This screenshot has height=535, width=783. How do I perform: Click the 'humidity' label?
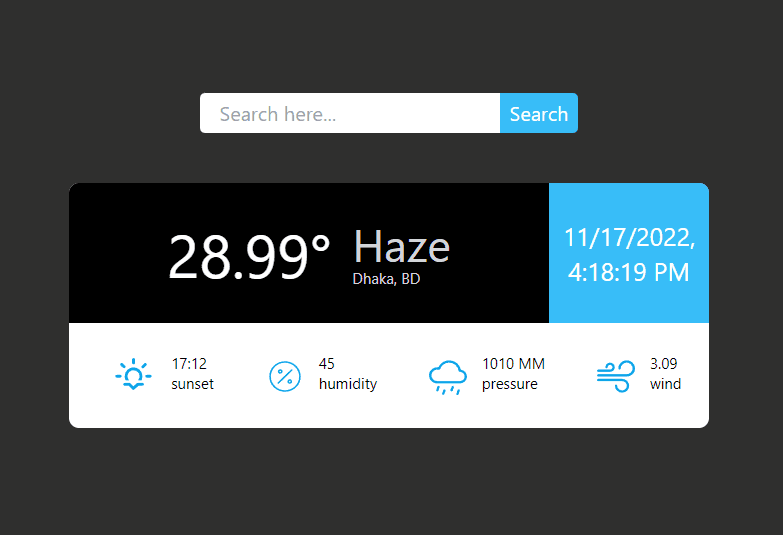pyautogui.click(x=347, y=384)
